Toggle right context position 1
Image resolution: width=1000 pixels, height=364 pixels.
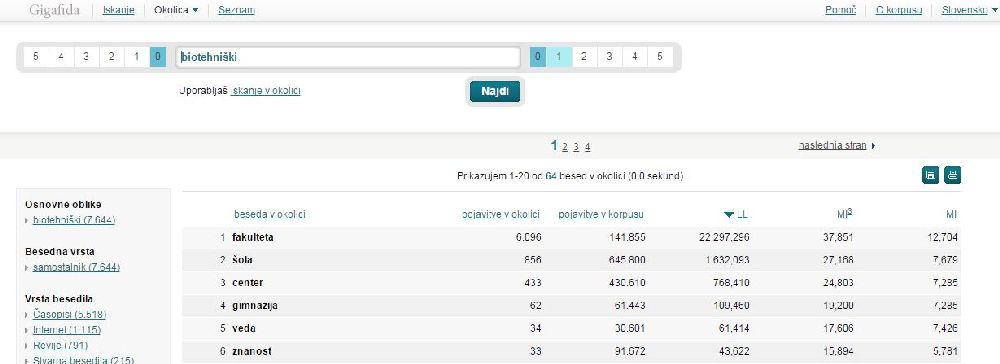tap(559, 57)
